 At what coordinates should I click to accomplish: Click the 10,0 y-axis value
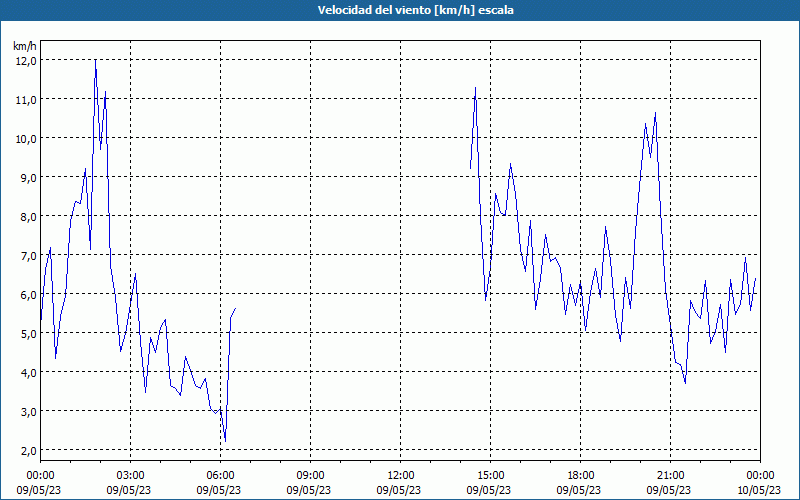tap(26, 139)
